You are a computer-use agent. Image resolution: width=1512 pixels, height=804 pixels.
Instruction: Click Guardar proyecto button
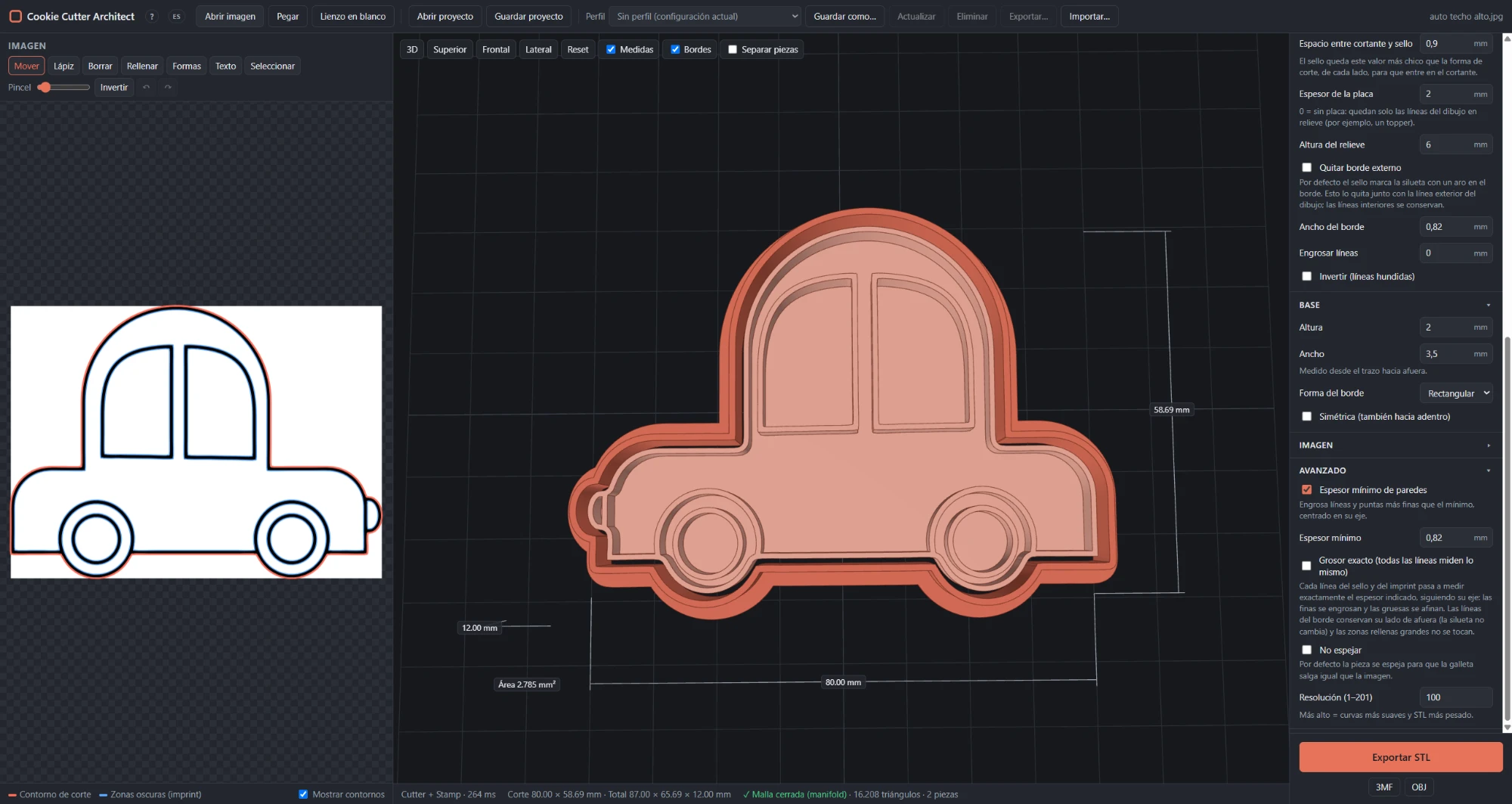pyautogui.click(x=528, y=17)
